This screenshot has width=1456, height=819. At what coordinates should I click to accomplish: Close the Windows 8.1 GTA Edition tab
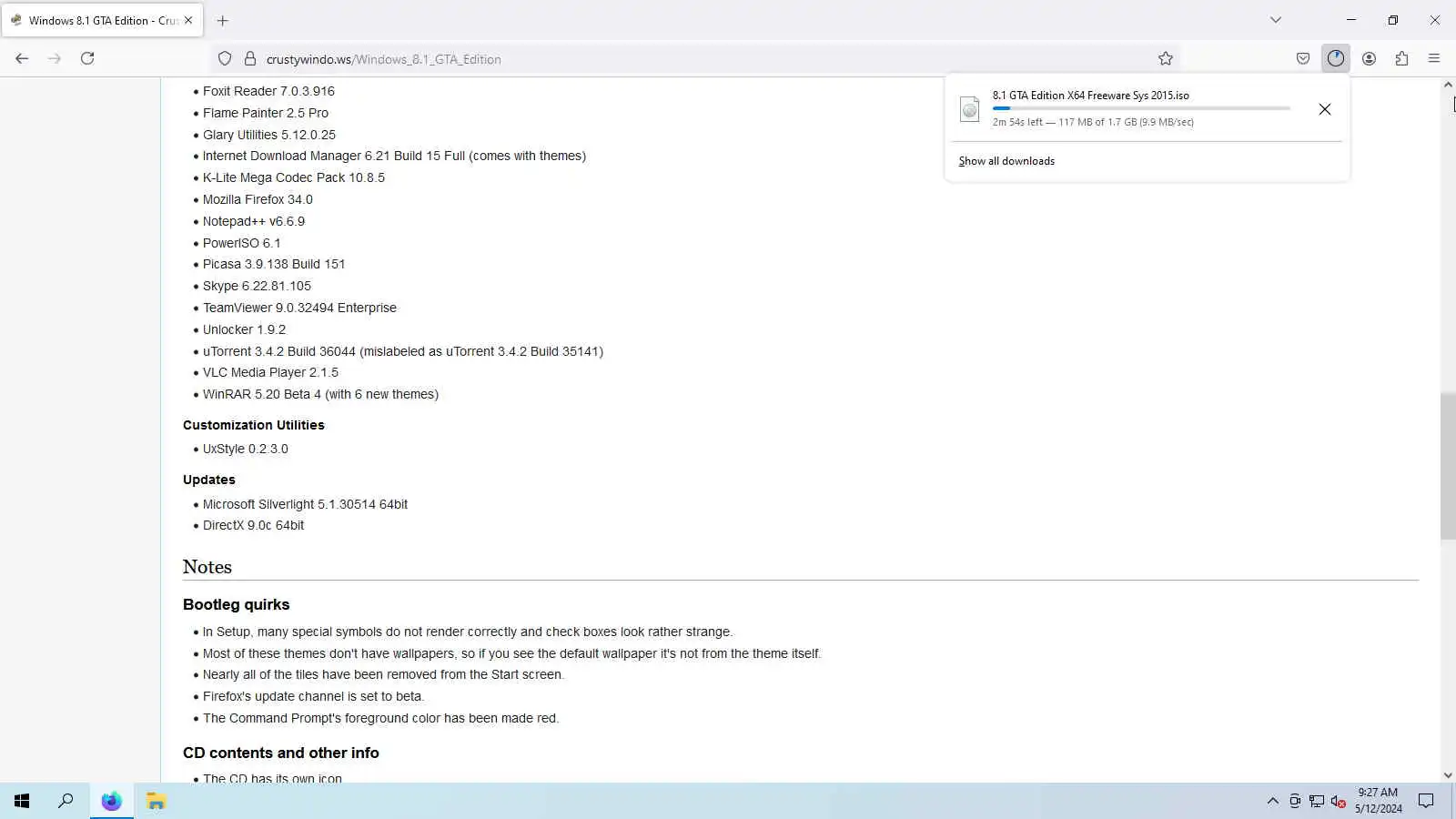point(188,20)
